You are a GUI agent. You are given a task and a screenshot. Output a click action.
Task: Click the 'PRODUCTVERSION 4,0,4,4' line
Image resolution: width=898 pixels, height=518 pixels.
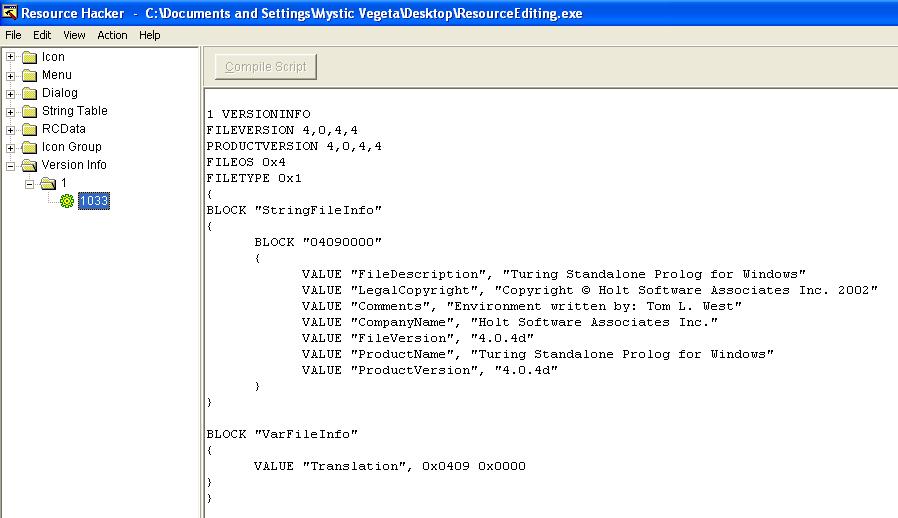294,146
